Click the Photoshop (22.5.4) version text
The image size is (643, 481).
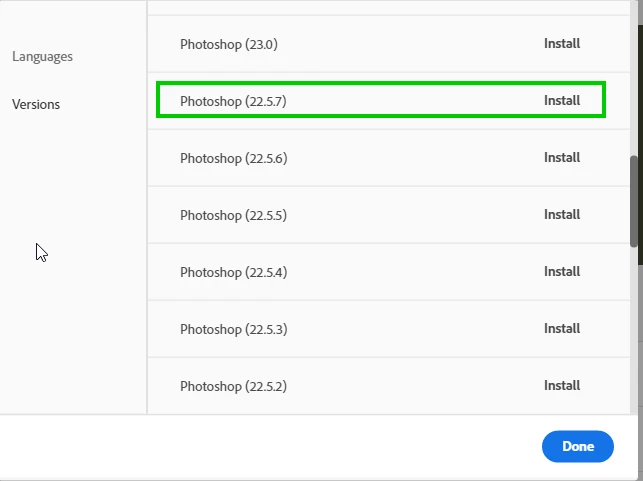[233, 272]
